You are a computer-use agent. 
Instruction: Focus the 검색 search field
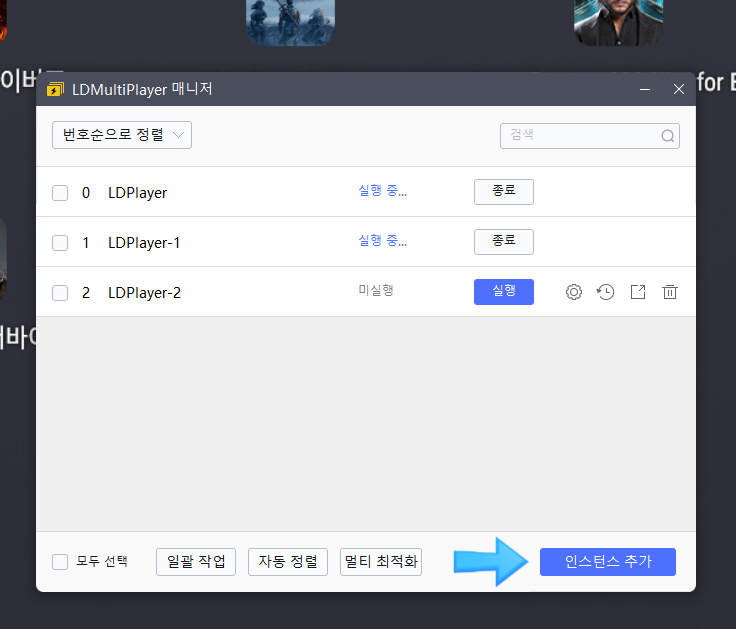(x=590, y=136)
